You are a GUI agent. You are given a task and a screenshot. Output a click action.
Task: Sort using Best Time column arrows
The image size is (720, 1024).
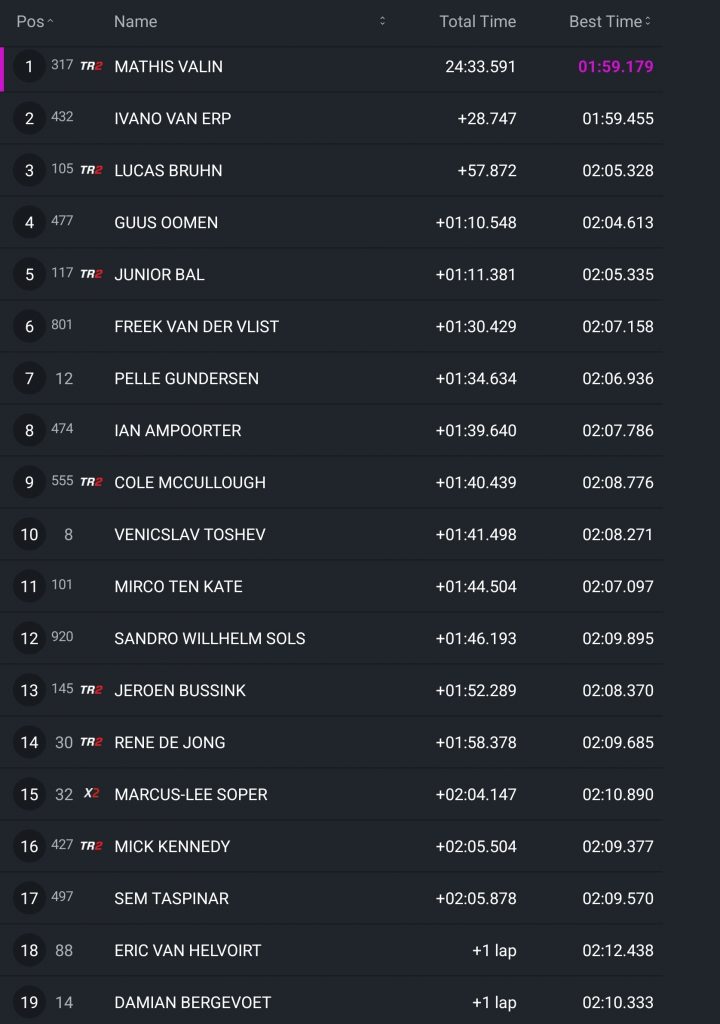pos(648,21)
